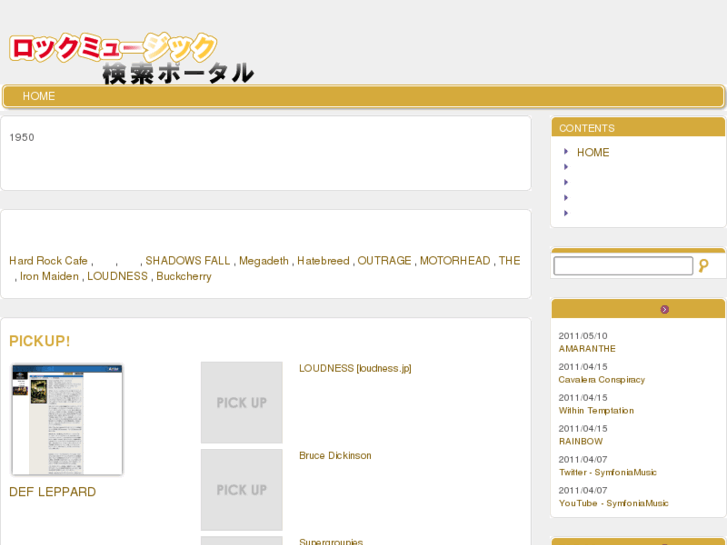Open the THE tag link
Image resolution: width=727 pixels, height=545 pixels.
(510, 261)
